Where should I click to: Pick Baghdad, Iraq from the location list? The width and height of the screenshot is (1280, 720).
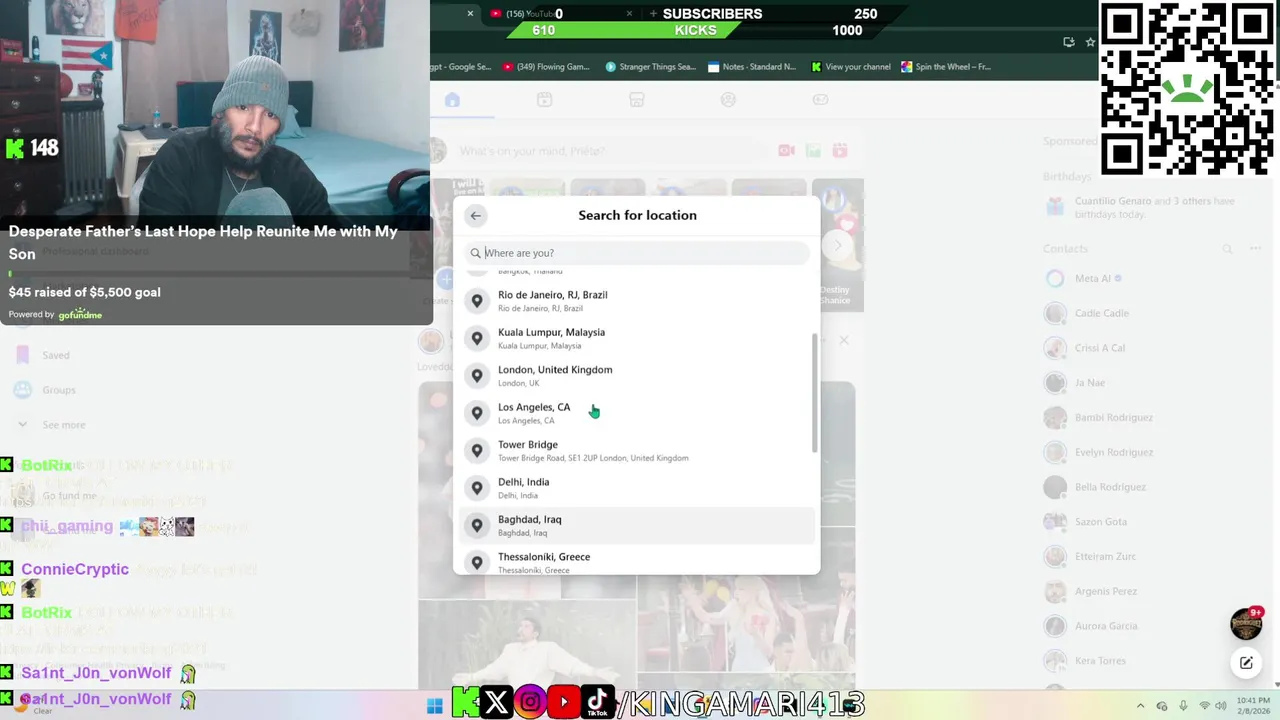coord(637,525)
